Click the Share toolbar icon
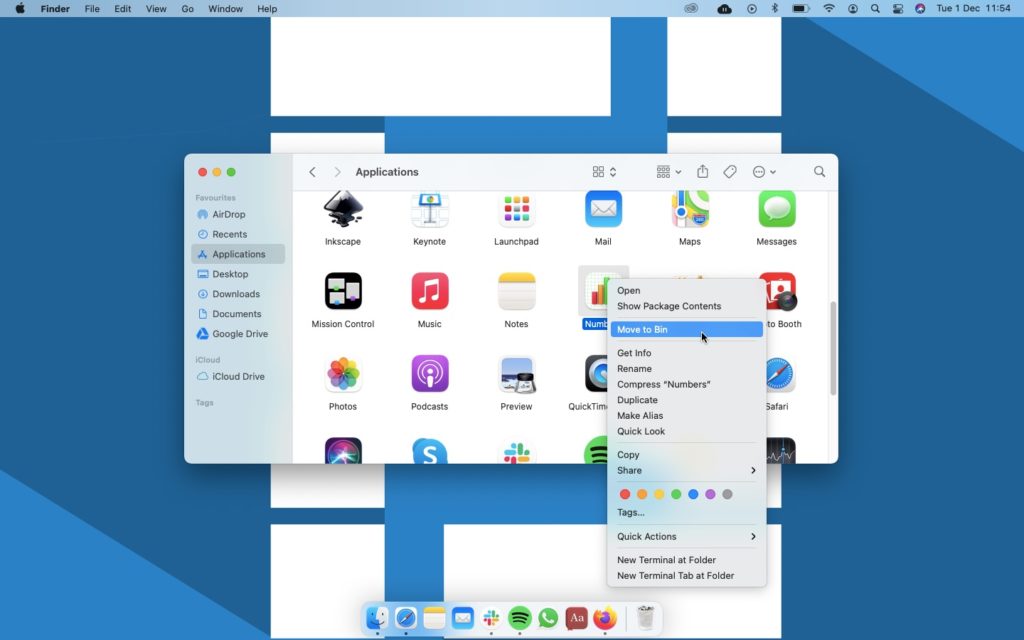 [703, 172]
